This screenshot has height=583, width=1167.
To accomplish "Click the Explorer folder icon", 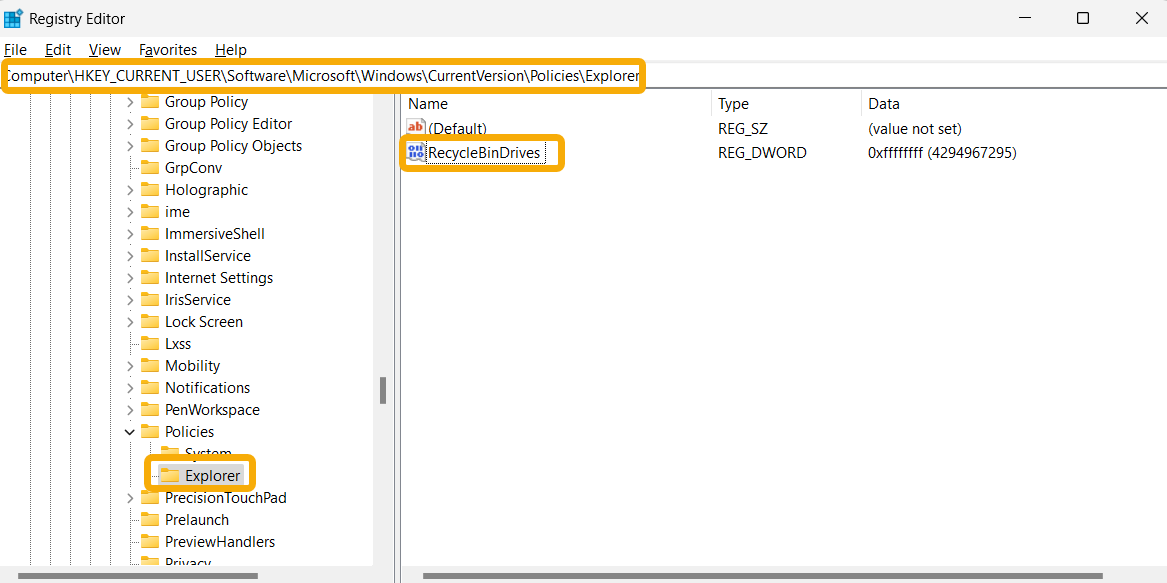I will tap(172, 474).
